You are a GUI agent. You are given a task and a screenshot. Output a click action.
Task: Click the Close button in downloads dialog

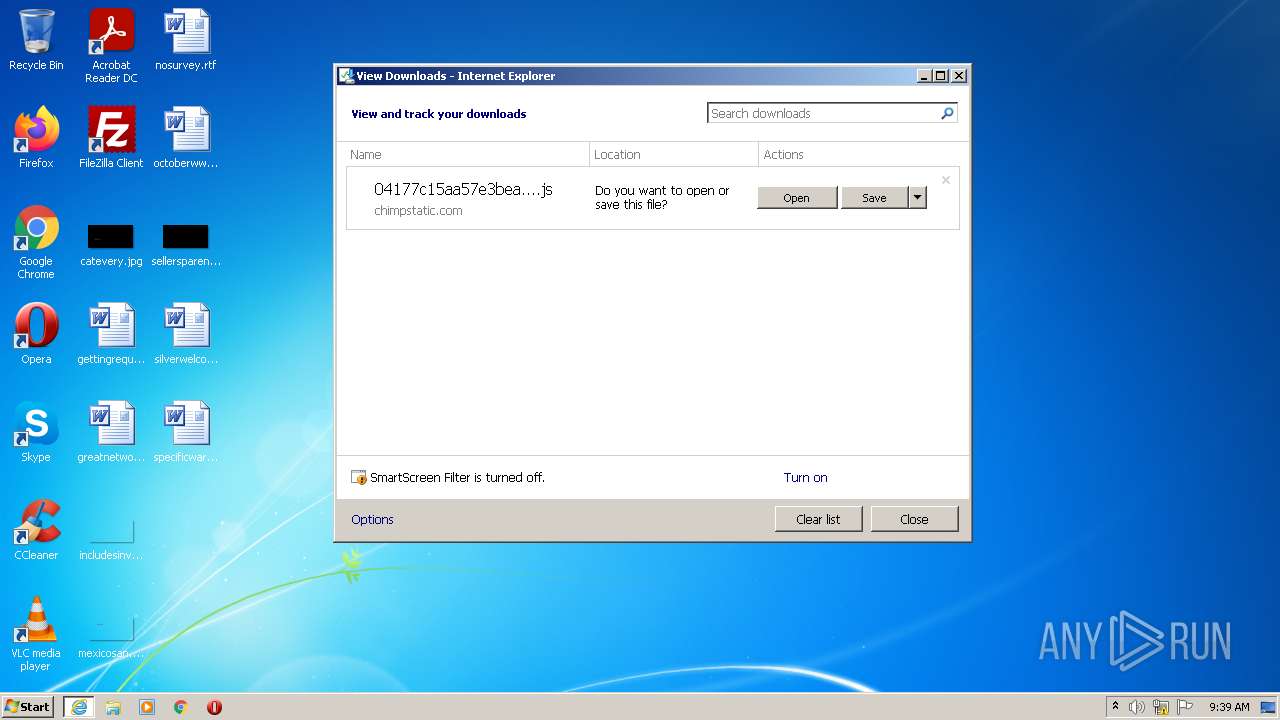914,519
